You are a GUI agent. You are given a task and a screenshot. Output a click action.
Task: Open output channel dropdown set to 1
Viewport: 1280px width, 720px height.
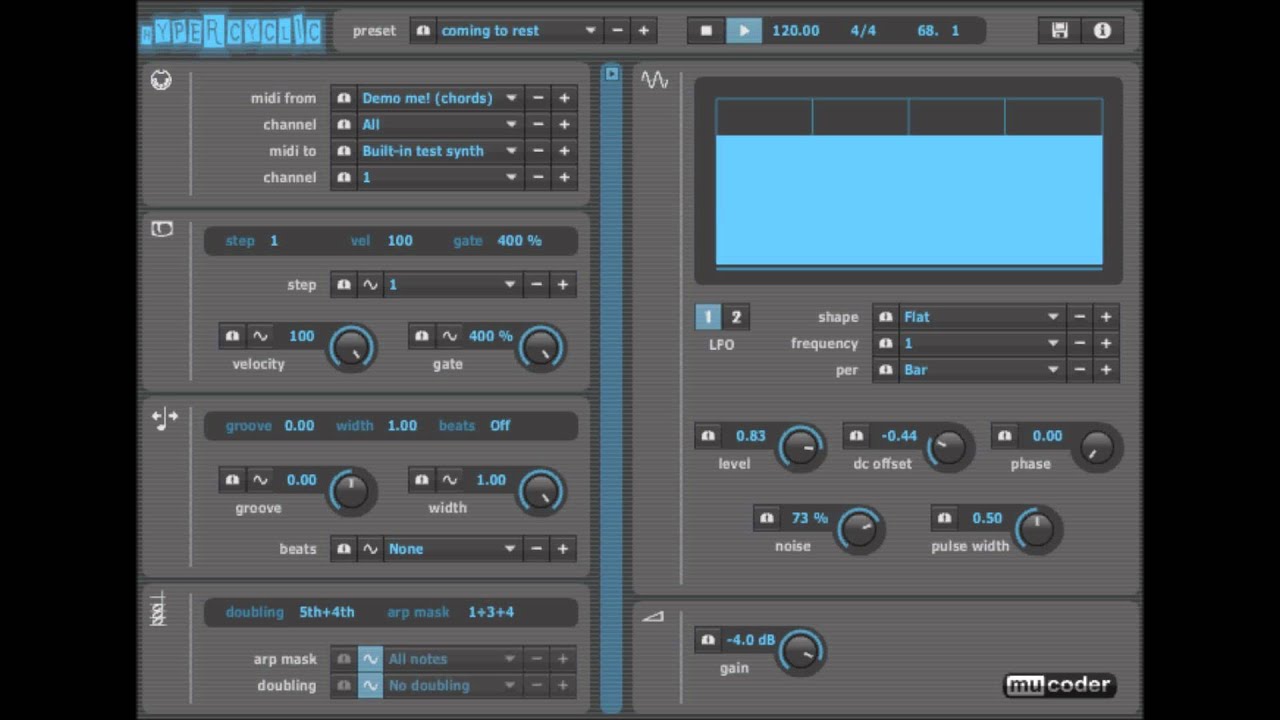tap(440, 178)
